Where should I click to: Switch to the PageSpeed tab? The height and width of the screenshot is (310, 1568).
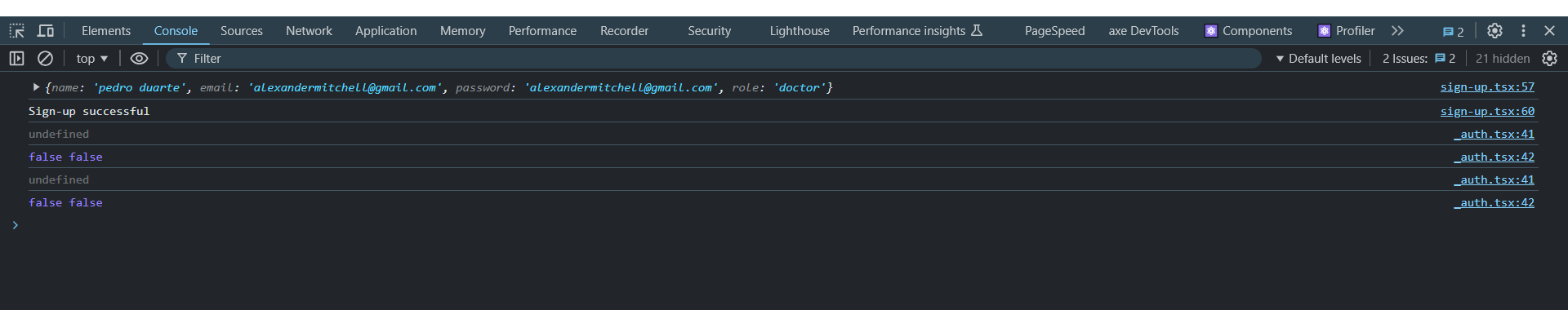(1054, 31)
